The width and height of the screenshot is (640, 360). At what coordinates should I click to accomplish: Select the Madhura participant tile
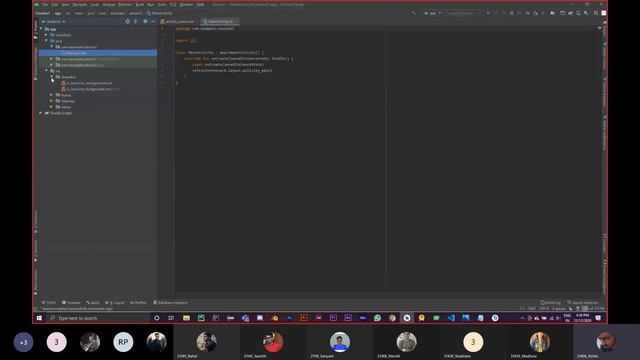tap(540, 342)
